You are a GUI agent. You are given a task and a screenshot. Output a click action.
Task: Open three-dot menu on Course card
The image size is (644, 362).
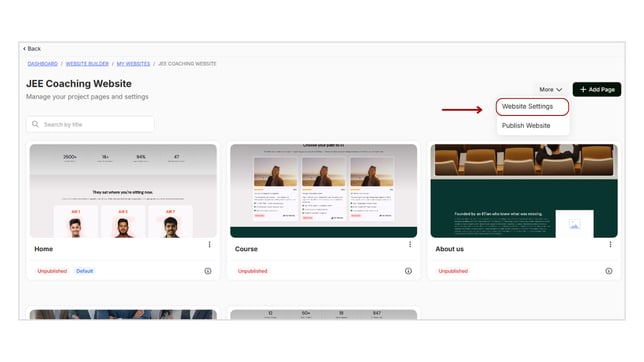[410, 244]
